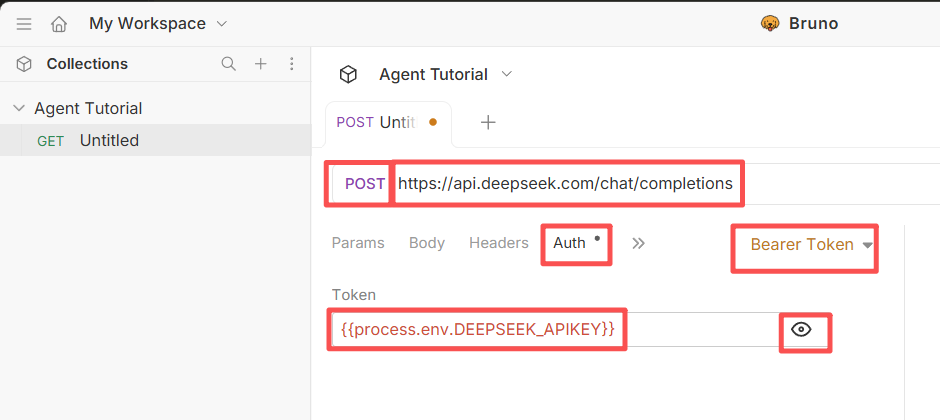Click the Bruno dog logo
Screen dimensions: 940x420
[770, 23]
